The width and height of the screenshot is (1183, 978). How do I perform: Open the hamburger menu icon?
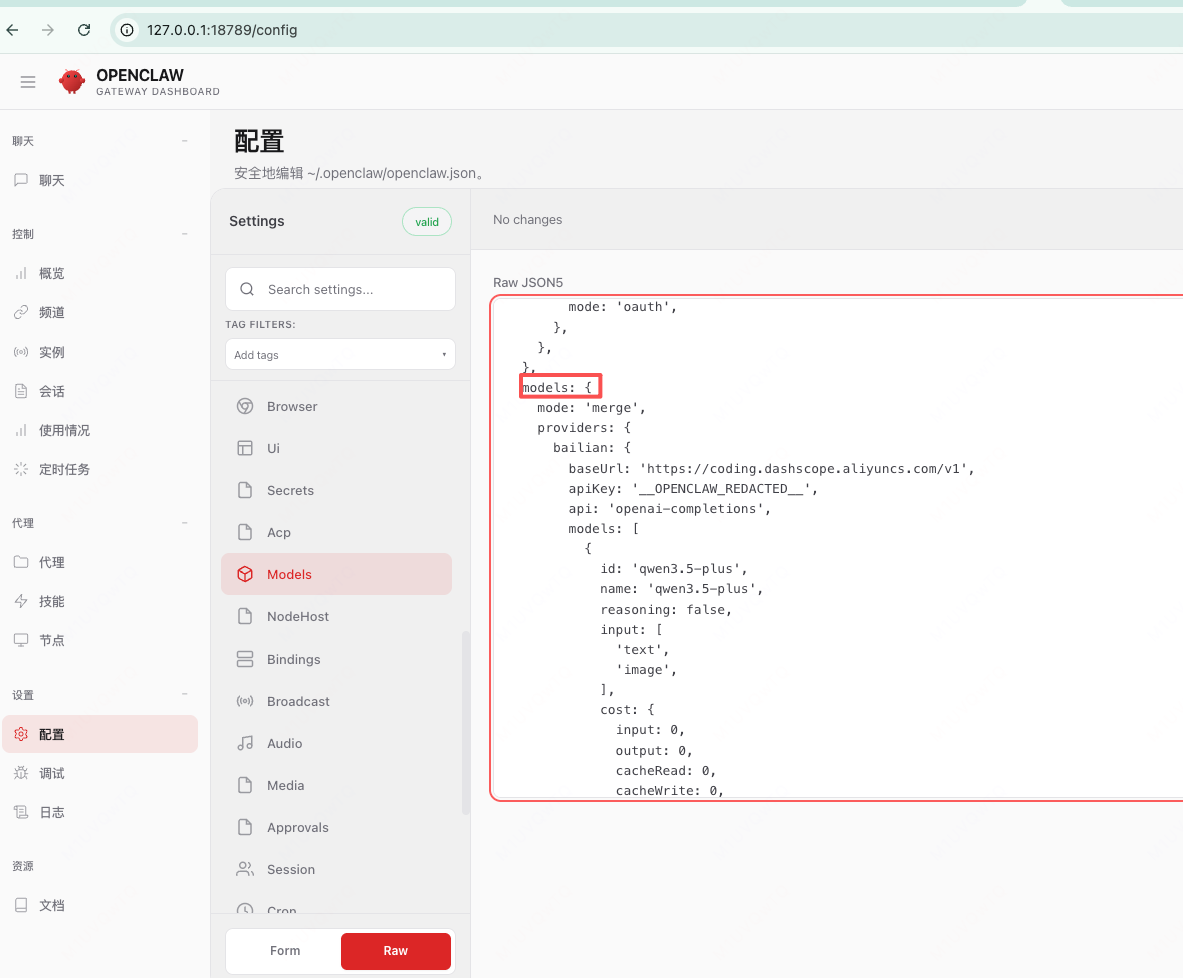tap(28, 82)
